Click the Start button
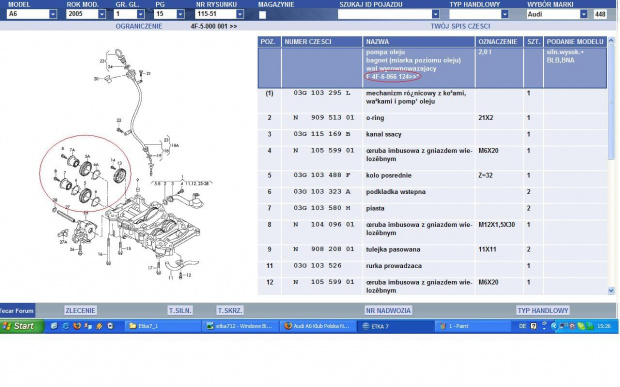Screen dimensions: 620x387 tap(21, 326)
